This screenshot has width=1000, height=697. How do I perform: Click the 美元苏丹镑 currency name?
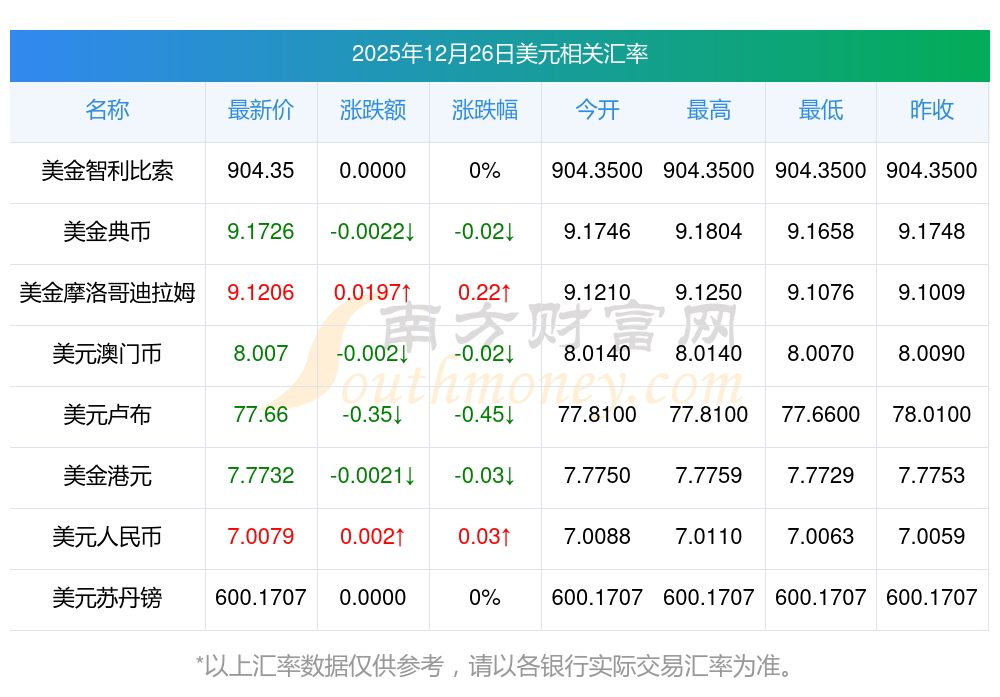click(107, 598)
